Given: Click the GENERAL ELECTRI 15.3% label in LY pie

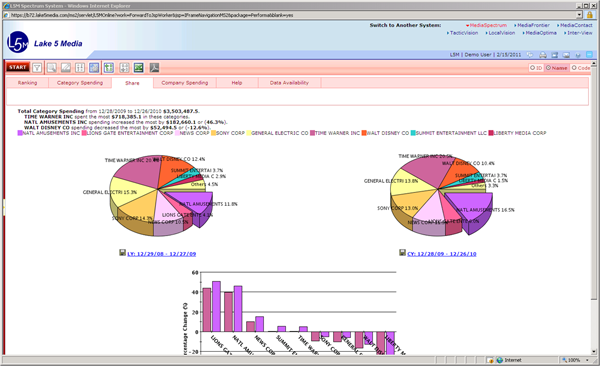Looking at the screenshot, I should [x=110, y=192].
